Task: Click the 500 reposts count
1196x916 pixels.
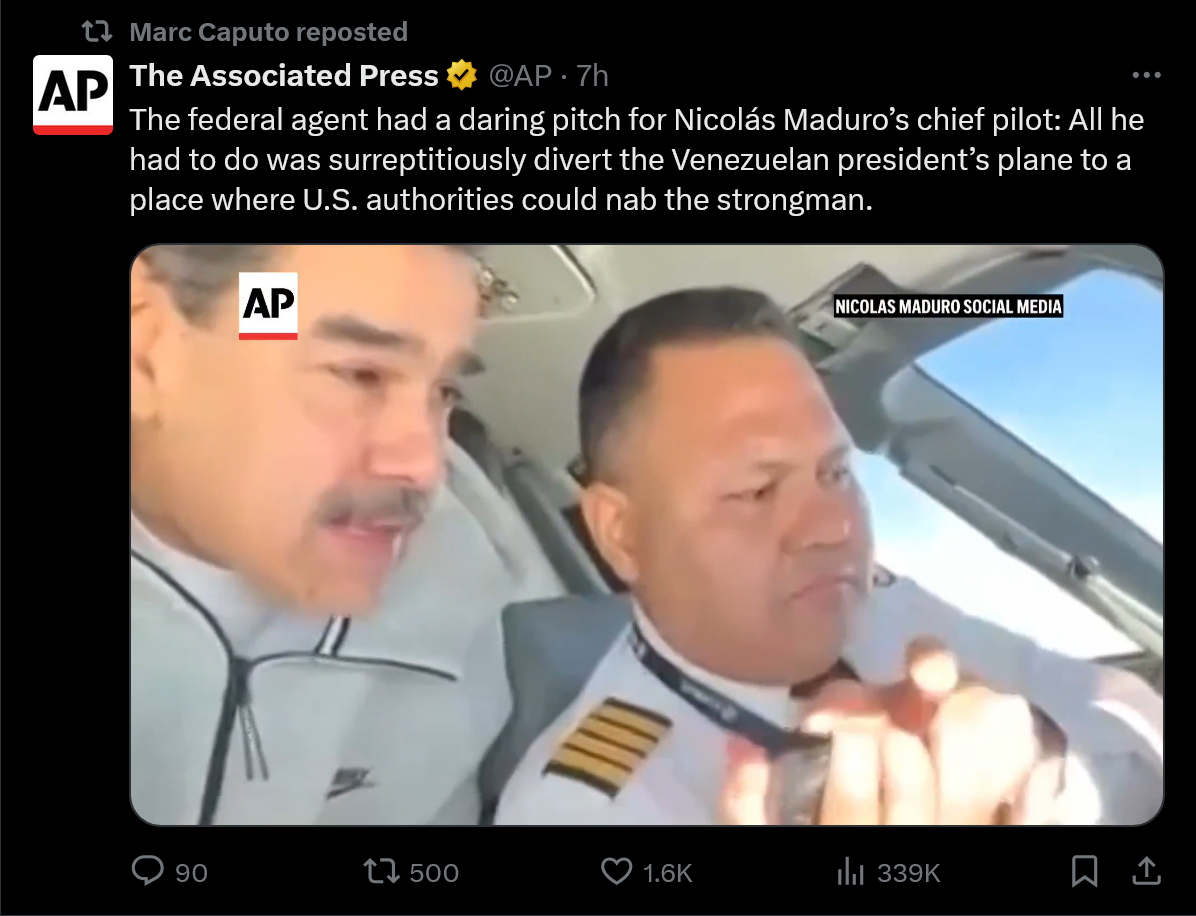Action: 434,873
